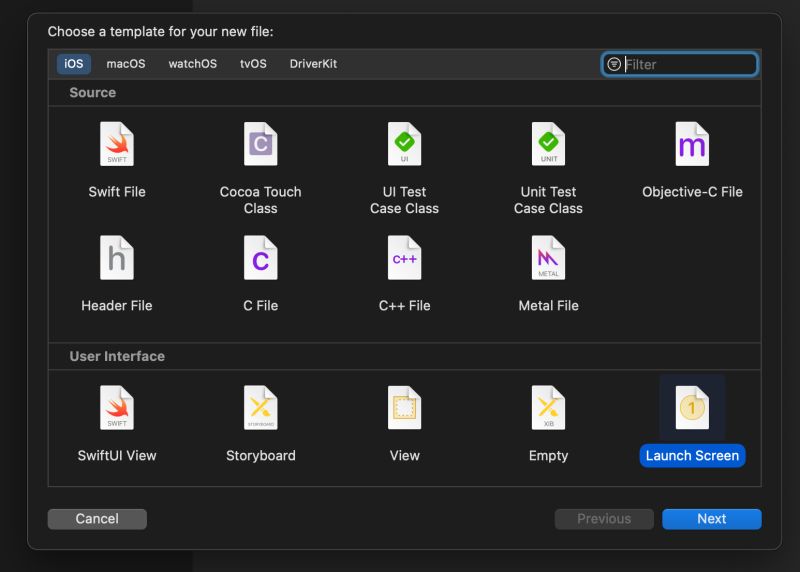This screenshot has height=572, width=800.
Task: Click the 'User Interface' section header
Action: click(117, 356)
